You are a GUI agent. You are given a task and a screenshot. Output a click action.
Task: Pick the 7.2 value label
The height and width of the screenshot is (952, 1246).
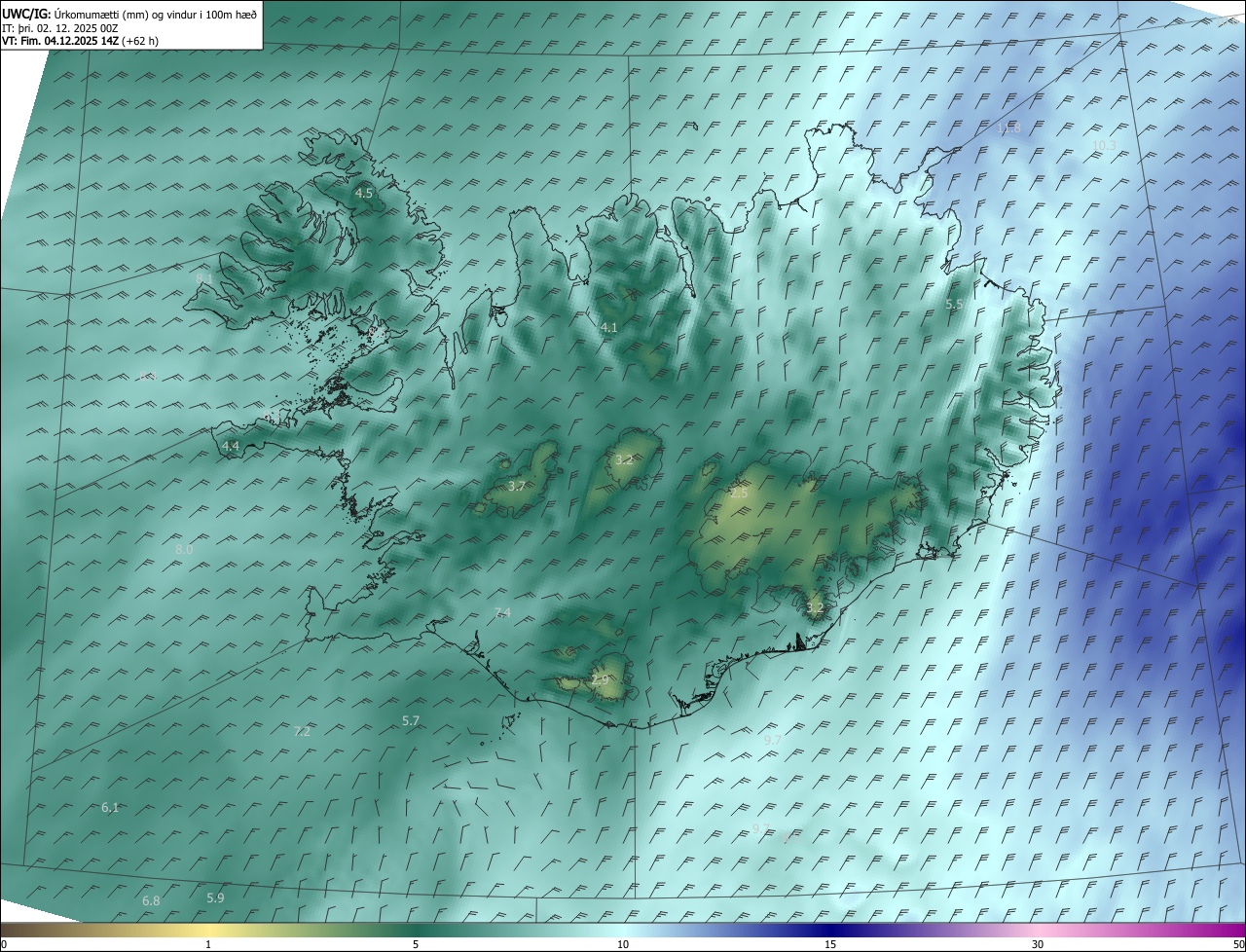click(x=302, y=732)
